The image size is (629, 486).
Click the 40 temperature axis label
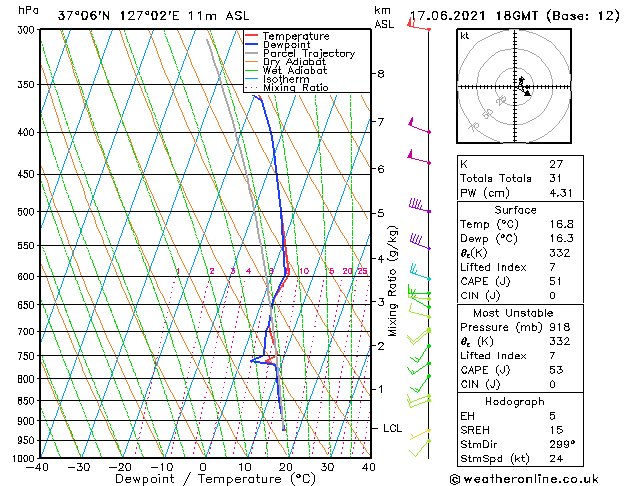pos(368,467)
